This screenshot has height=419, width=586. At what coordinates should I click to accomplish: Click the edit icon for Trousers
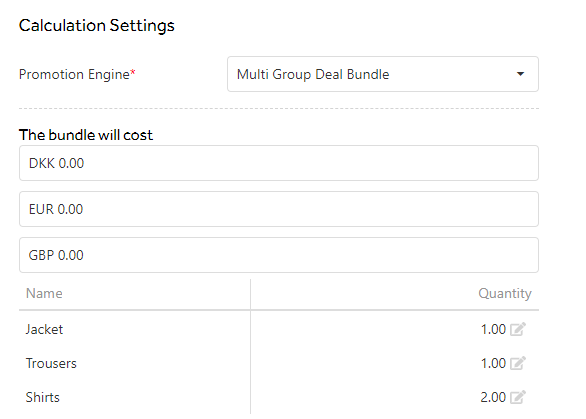click(x=518, y=363)
